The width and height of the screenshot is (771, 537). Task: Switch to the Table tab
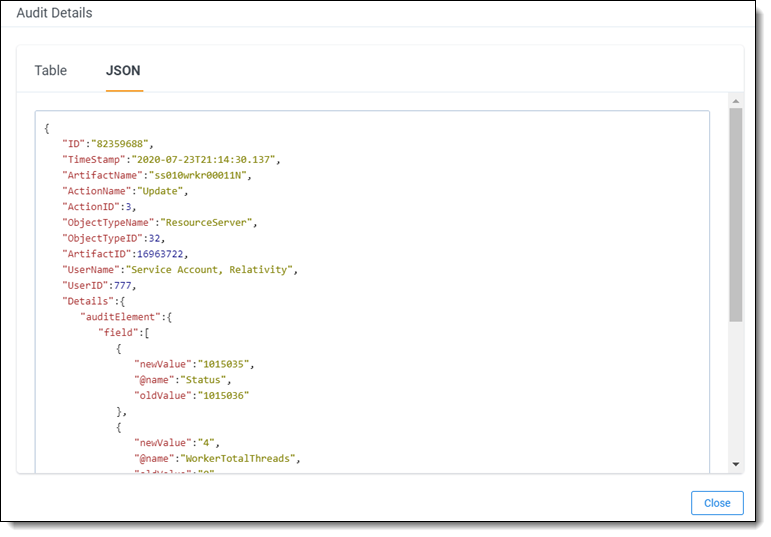tap(51, 71)
